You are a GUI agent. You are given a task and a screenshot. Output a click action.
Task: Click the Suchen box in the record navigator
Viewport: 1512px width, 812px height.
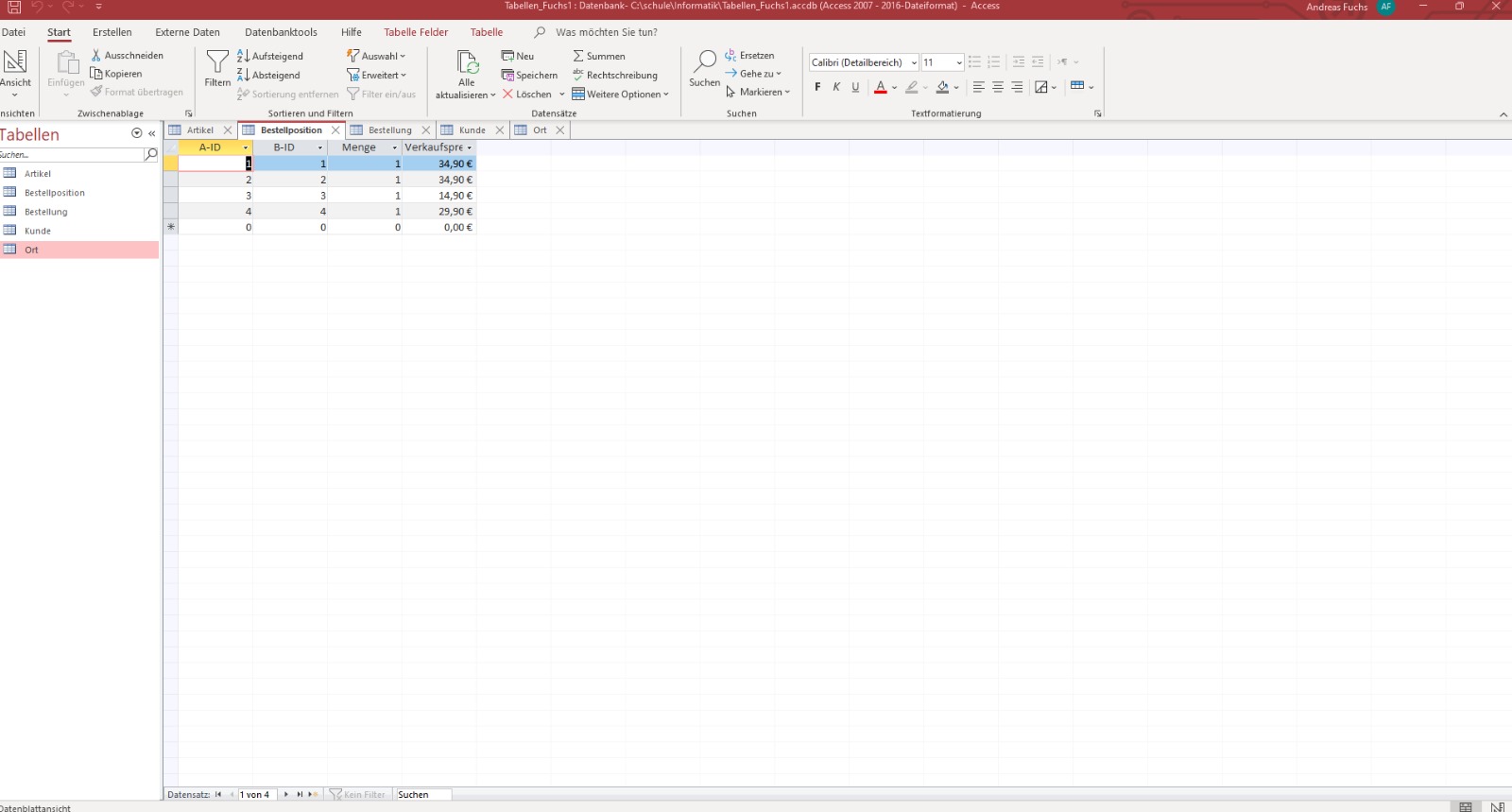[422, 795]
